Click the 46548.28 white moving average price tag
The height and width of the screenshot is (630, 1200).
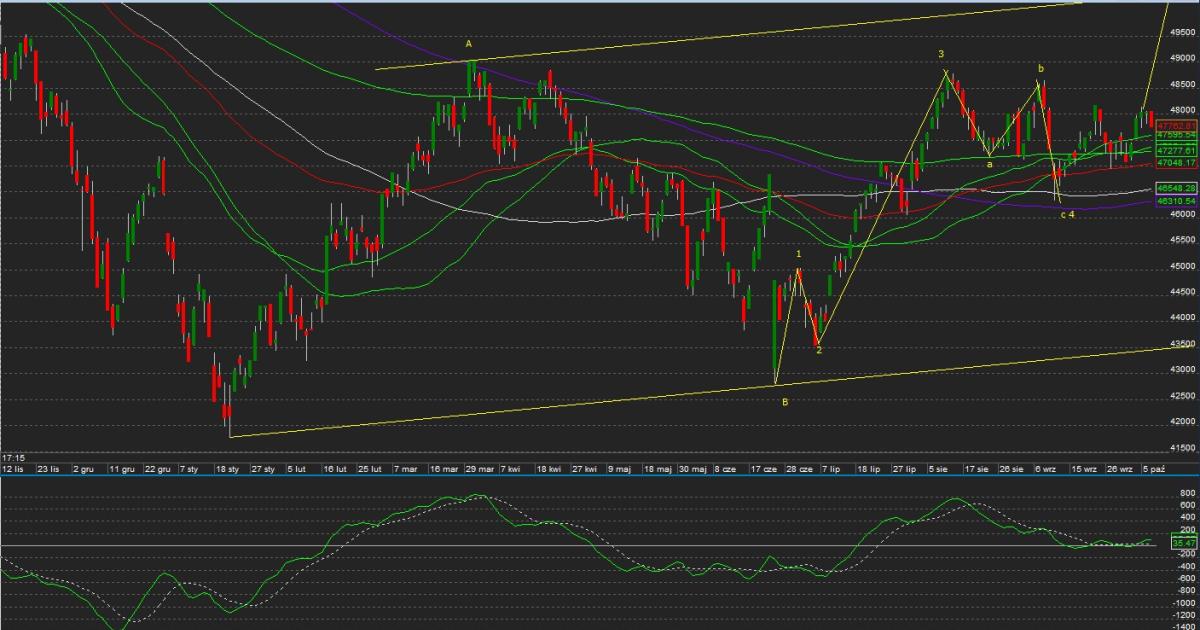tap(1176, 188)
